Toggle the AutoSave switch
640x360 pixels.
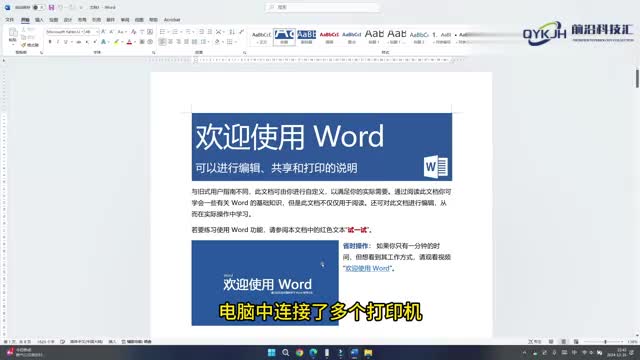[38, 7]
